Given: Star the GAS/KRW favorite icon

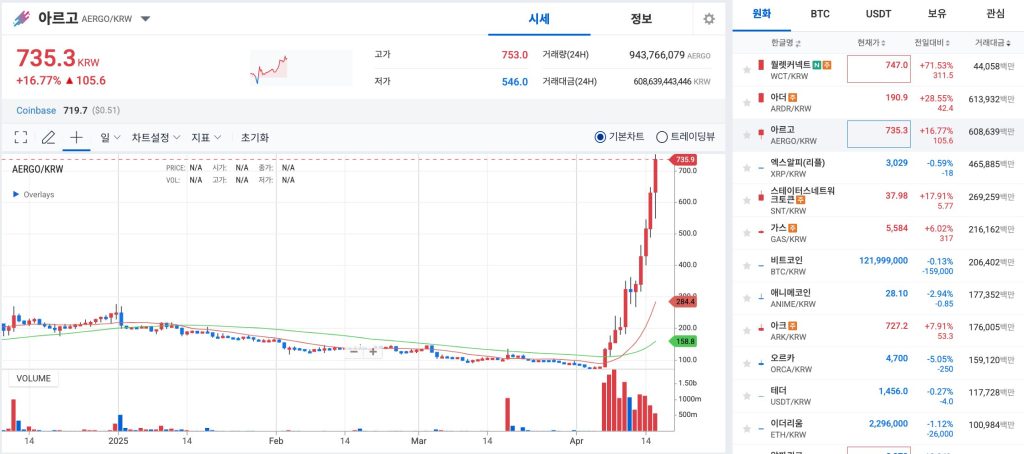Looking at the screenshot, I should [x=746, y=233].
